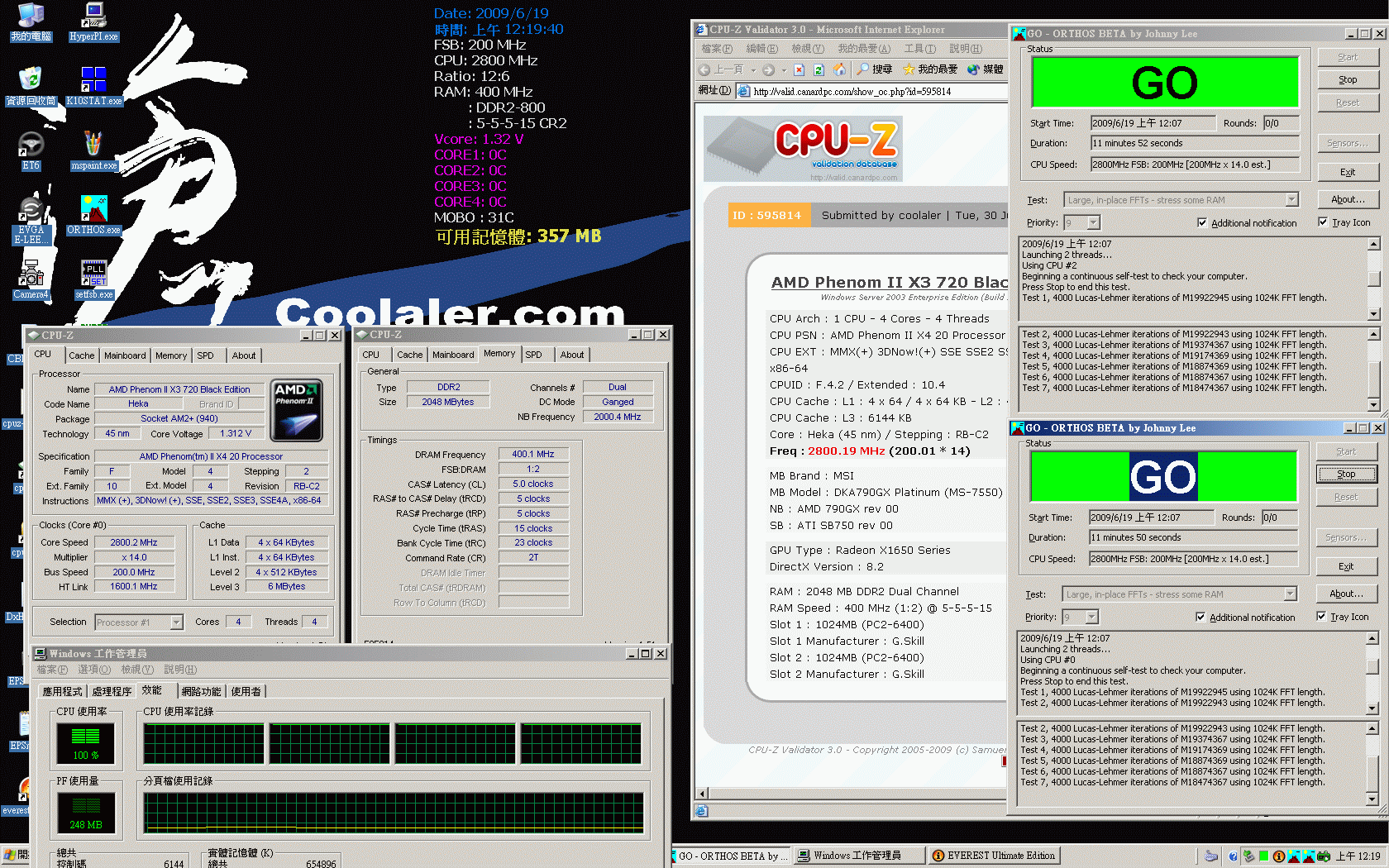Open the Search tool in Internet Explorer toolbar
The height and width of the screenshot is (868, 1389).
pos(874,69)
